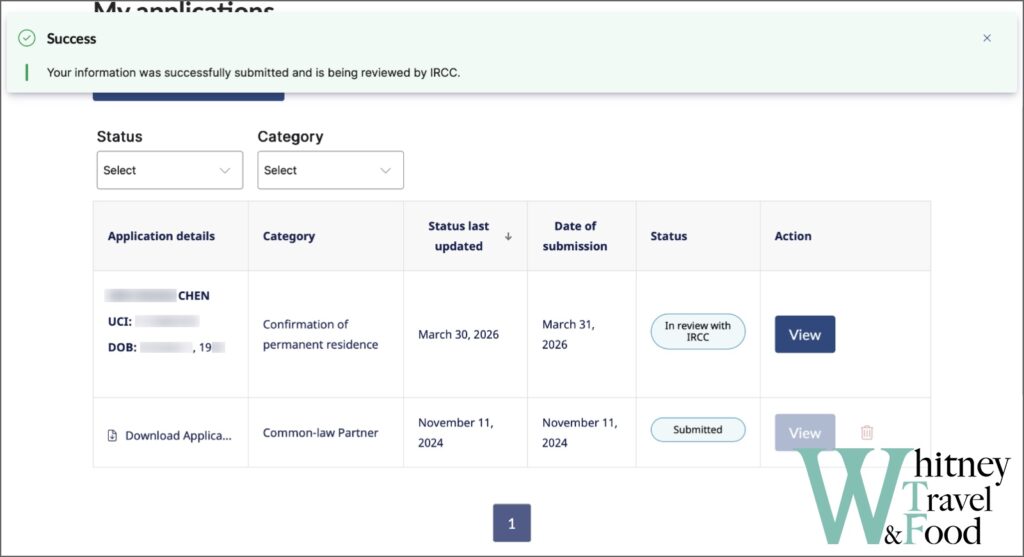Open the Category filter dropdown
This screenshot has height=557, width=1024.
(330, 170)
